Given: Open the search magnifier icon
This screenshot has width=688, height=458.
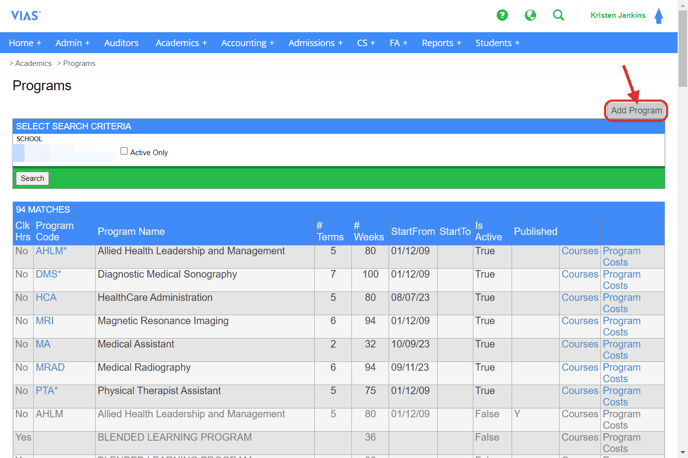Looking at the screenshot, I should (x=559, y=15).
